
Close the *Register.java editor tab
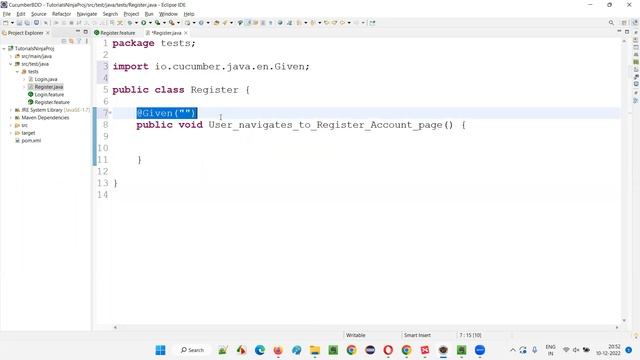[x=186, y=33]
